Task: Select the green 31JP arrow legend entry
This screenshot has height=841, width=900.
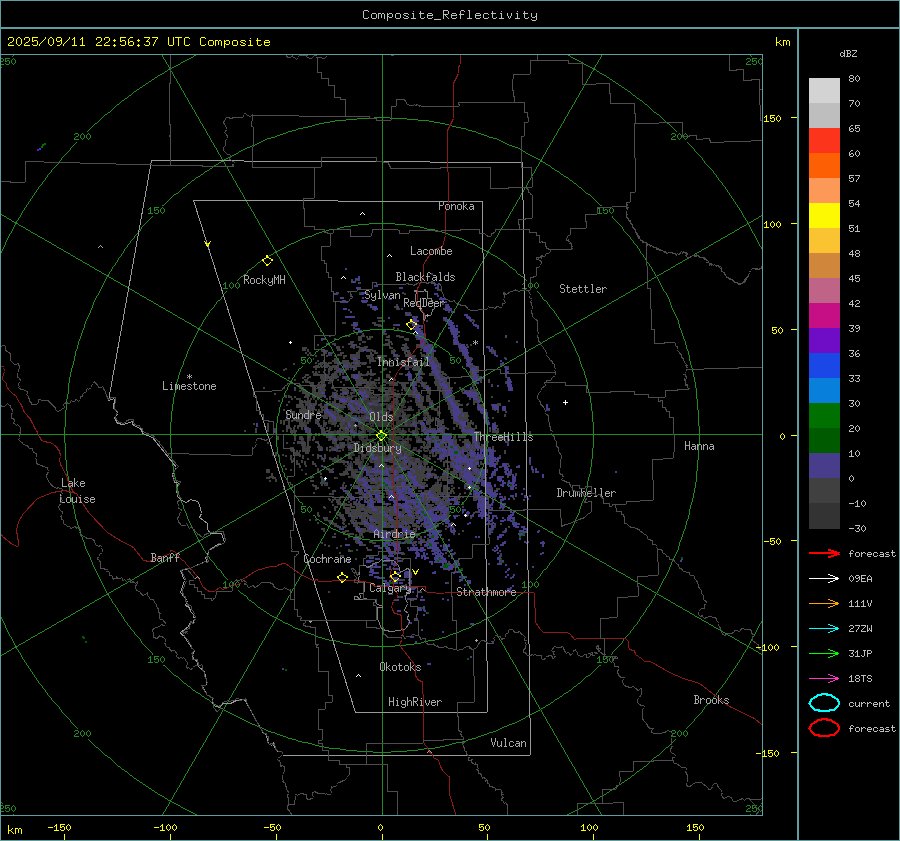Action: tap(824, 653)
